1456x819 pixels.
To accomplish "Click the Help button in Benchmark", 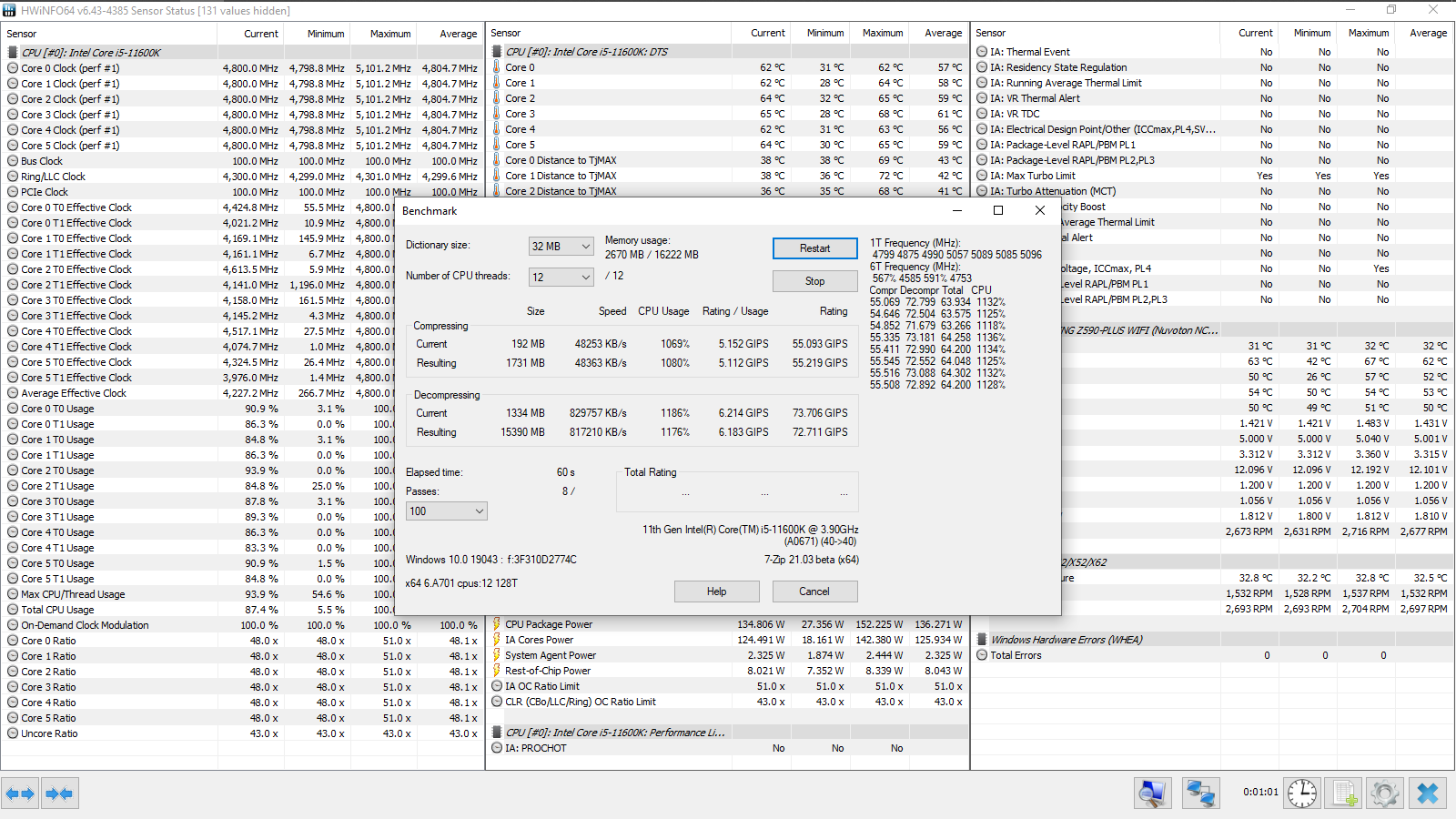I will (717, 591).
